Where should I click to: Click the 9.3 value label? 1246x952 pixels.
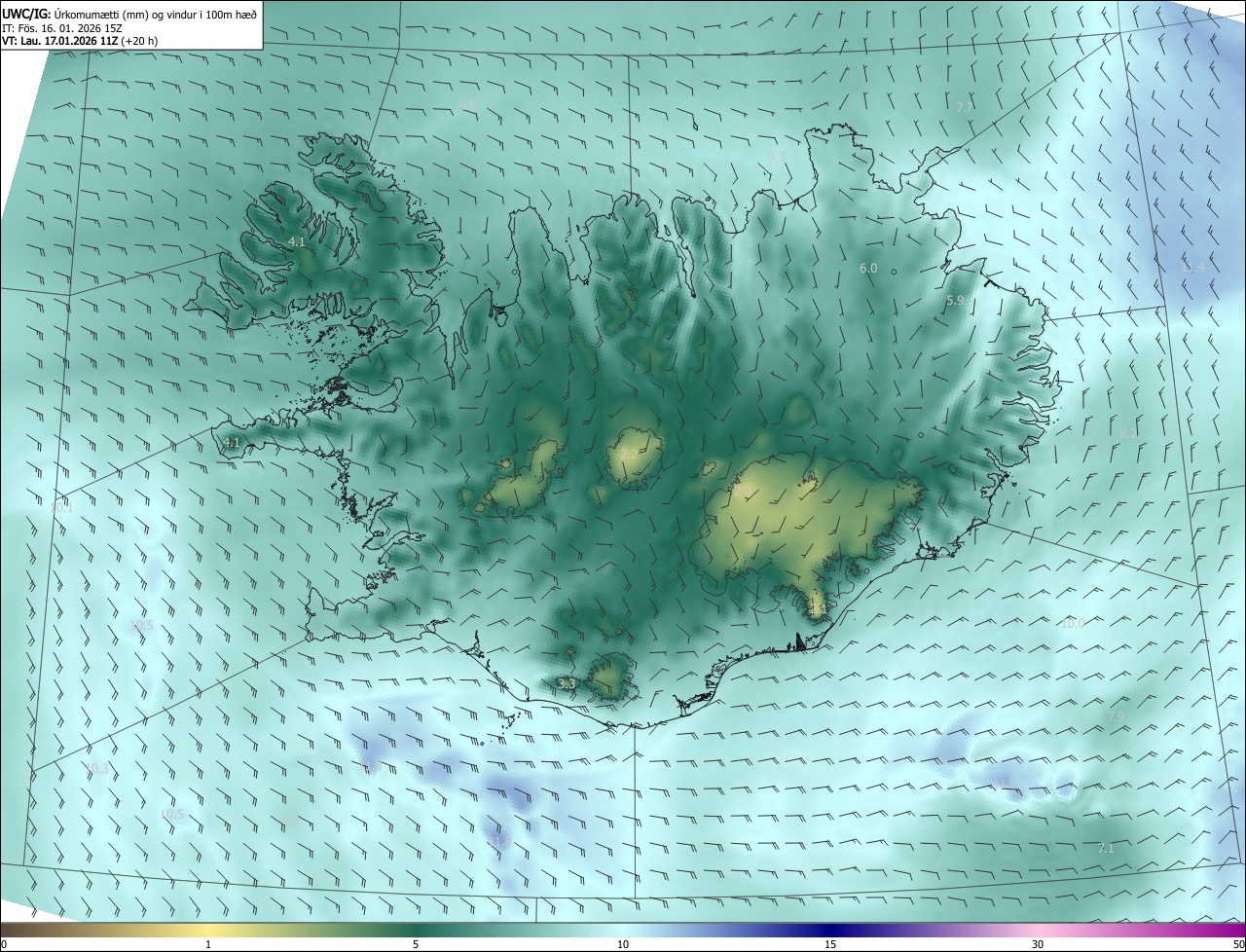coord(777,156)
